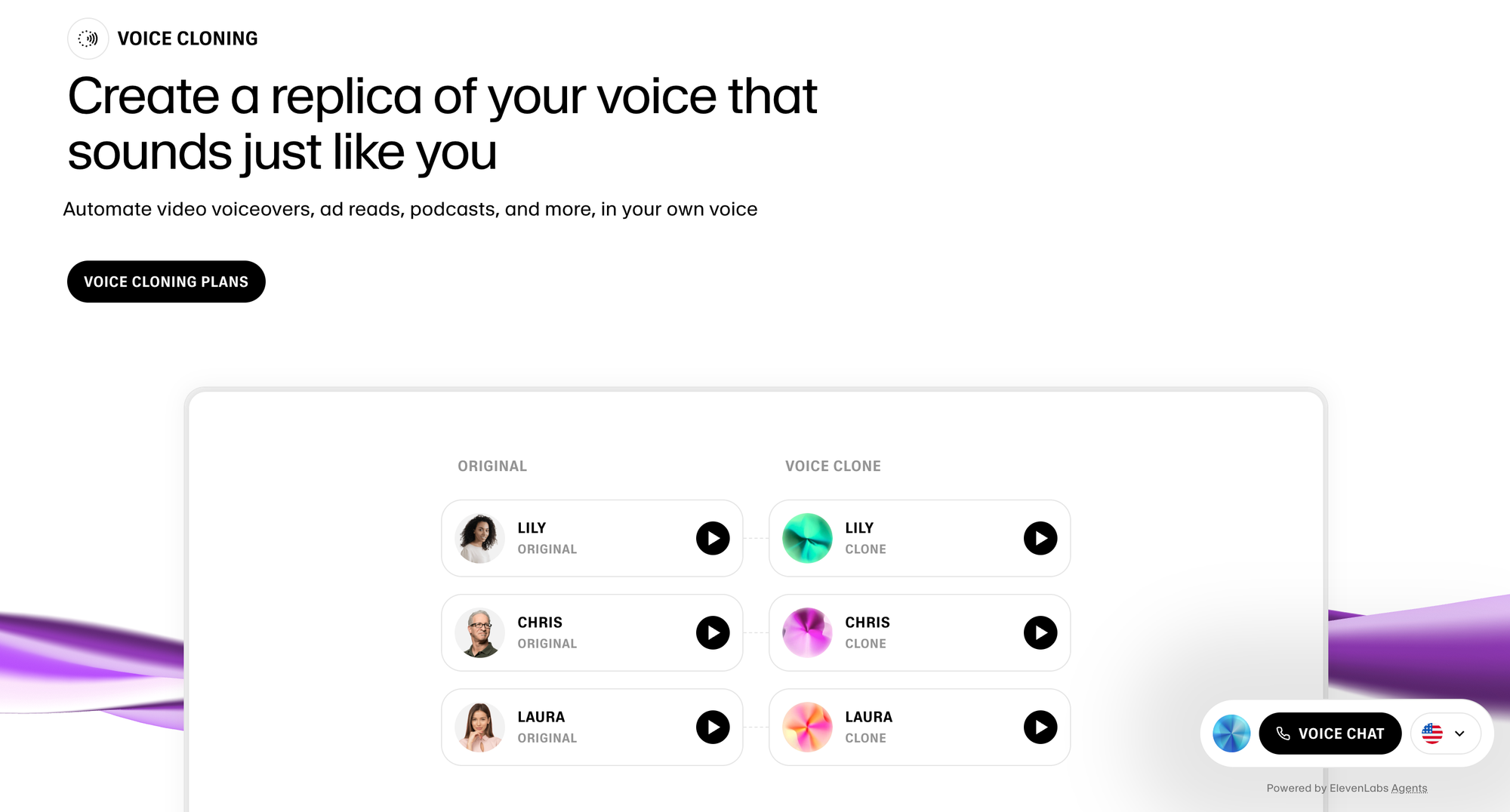Select the blue ElevenLabs orb icon
The width and height of the screenshot is (1510, 812).
pyautogui.click(x=1231, y=733)
